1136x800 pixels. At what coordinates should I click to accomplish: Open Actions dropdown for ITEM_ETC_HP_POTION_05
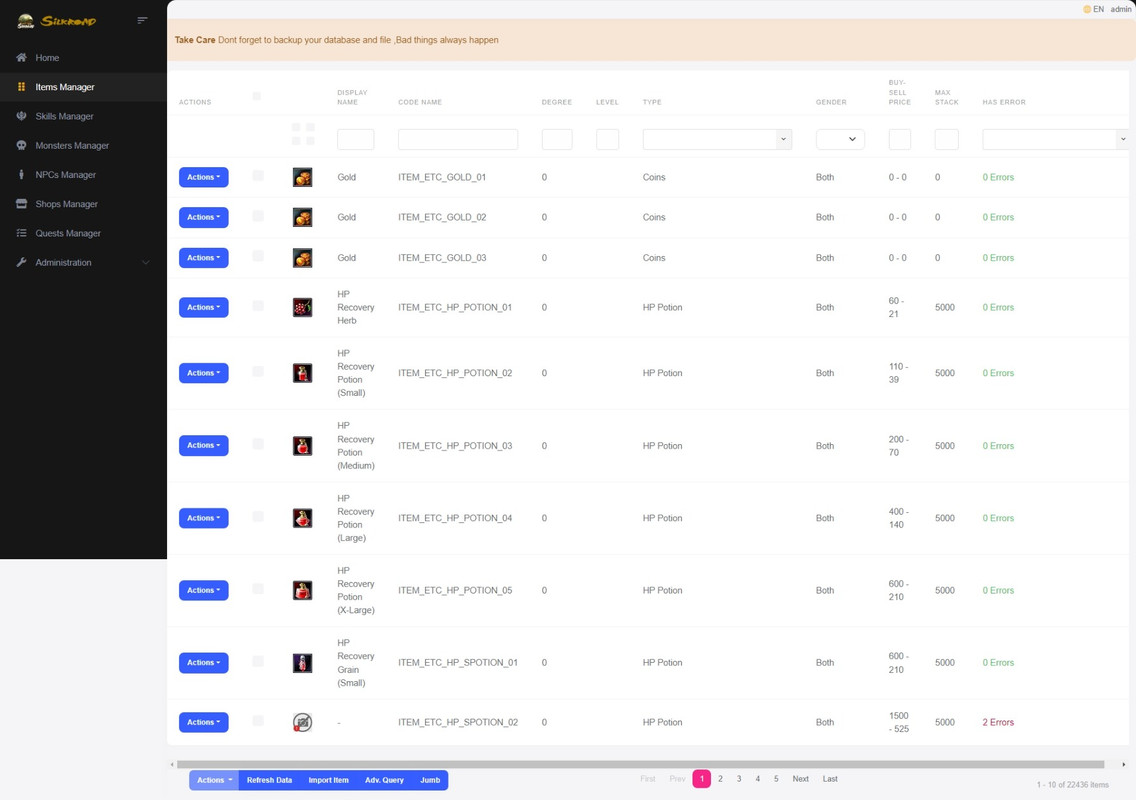tap(204, 591)
